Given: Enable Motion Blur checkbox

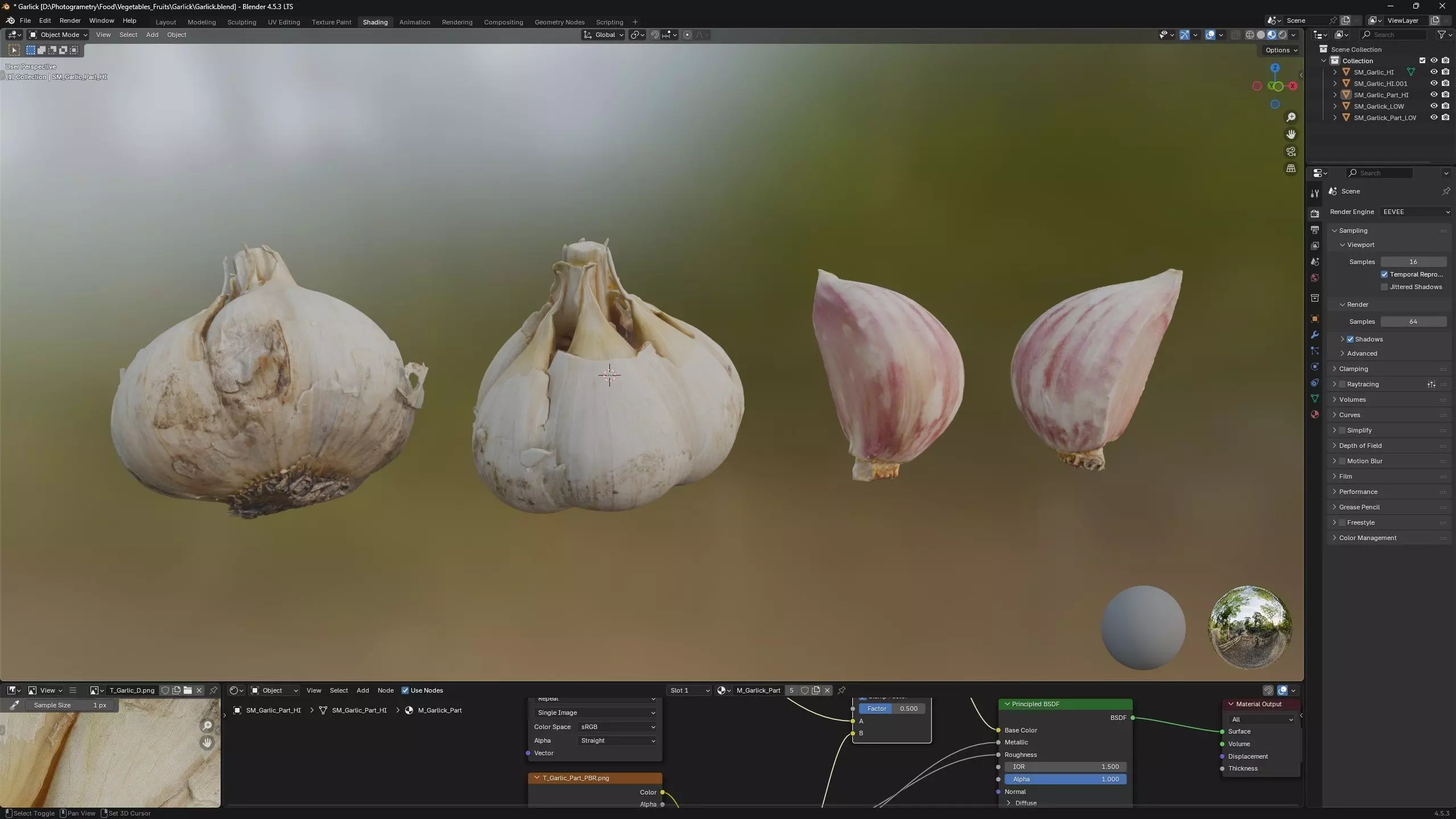Looking at the screenshot, I should pyautogui.click(x=1342, y=461).
